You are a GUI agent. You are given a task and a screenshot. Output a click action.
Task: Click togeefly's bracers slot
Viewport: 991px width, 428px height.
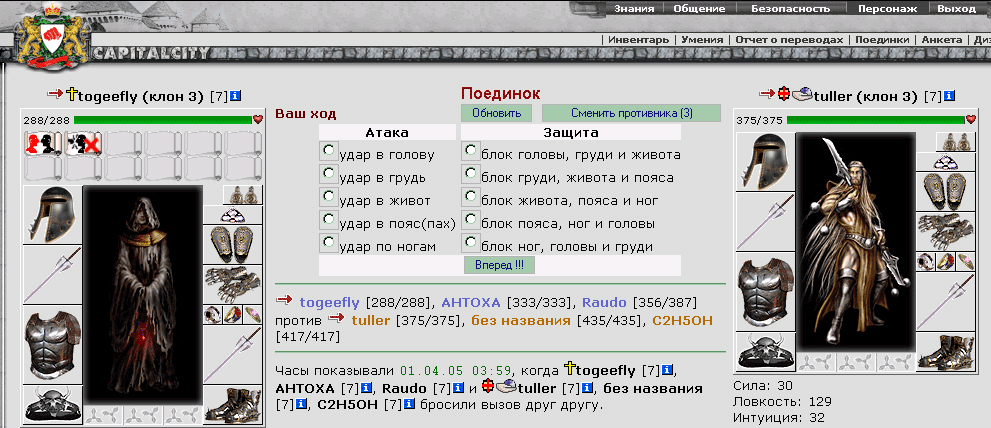[233, 245]
